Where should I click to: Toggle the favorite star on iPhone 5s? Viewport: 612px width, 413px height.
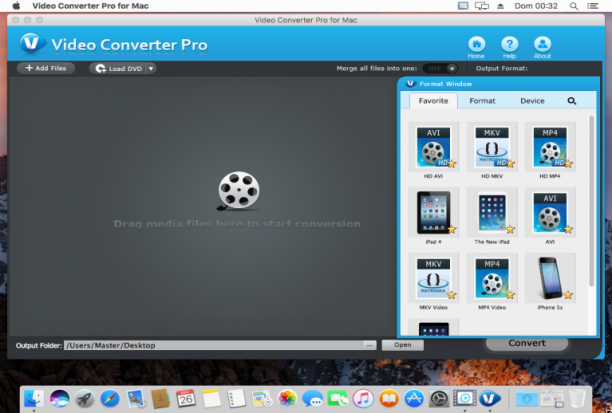[x=569, y=295]
